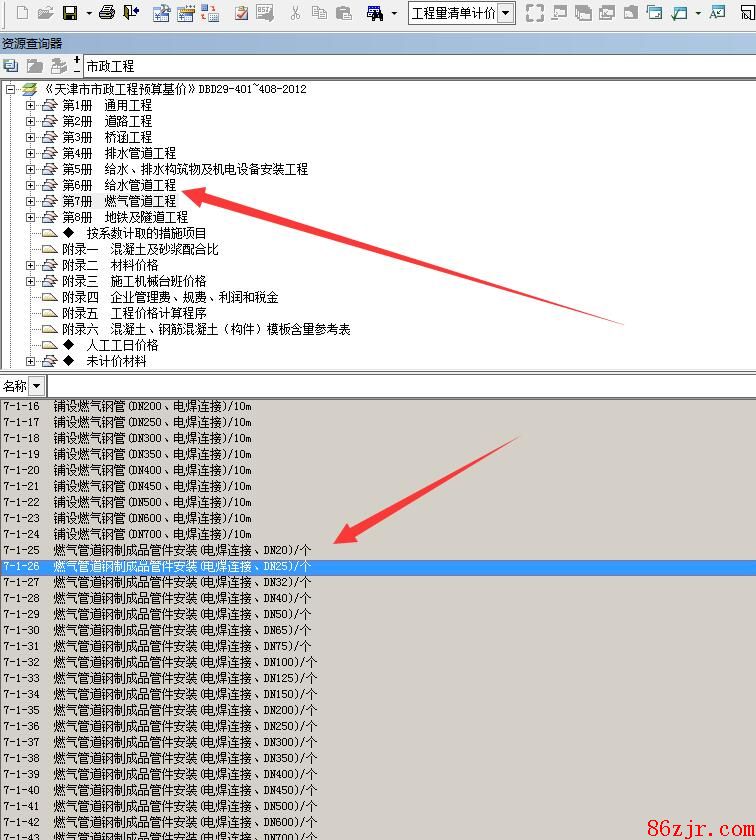
Task: Click the New file icon
Action: [22, 13]
